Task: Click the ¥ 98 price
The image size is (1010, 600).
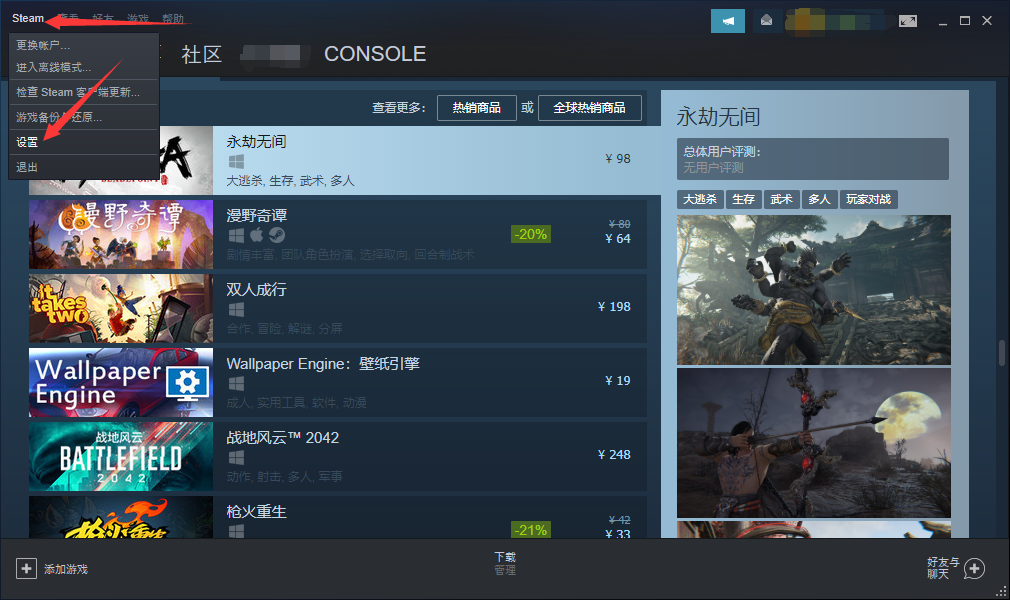Action: tap(618, 159)
